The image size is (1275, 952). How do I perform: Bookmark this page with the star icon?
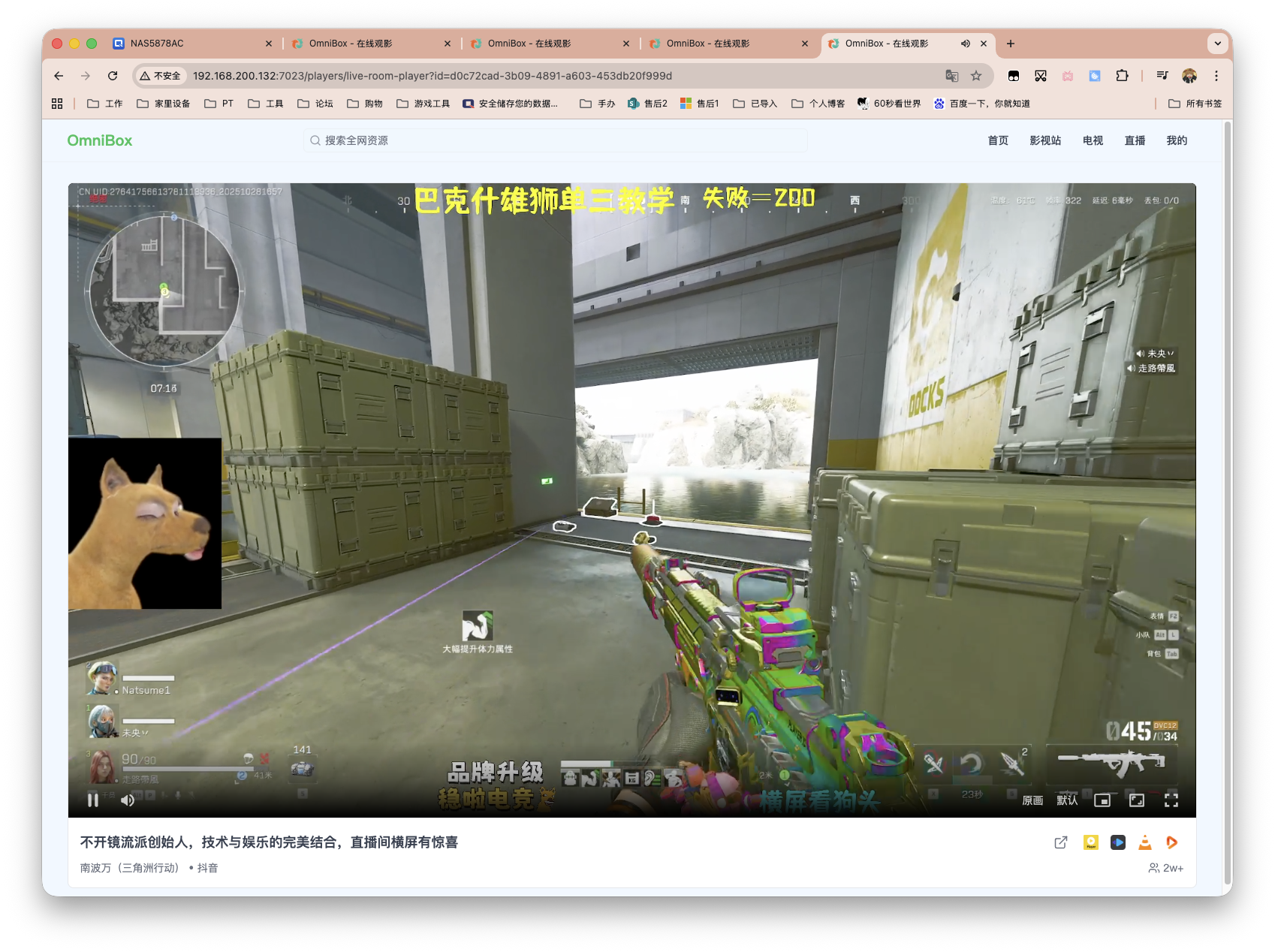coord(976,76)
